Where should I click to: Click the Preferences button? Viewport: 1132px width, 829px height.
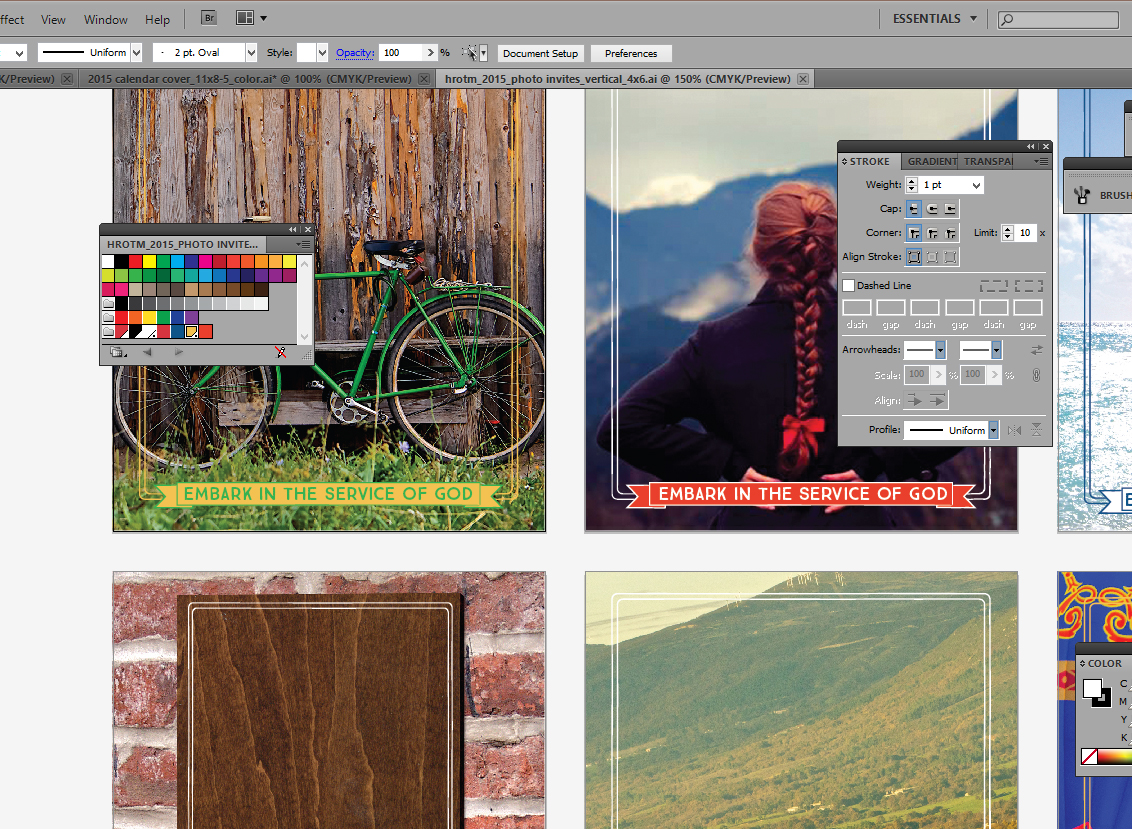[x=631, y=53]
